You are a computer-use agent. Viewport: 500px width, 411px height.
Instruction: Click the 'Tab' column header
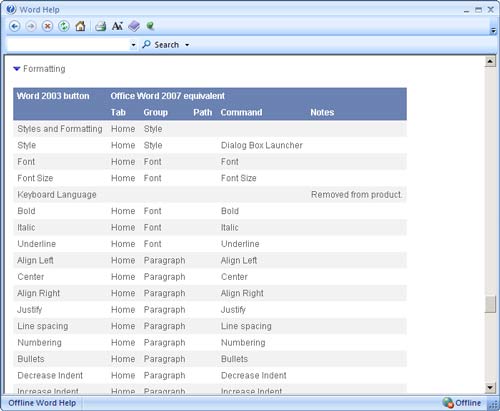coord(118,112)
